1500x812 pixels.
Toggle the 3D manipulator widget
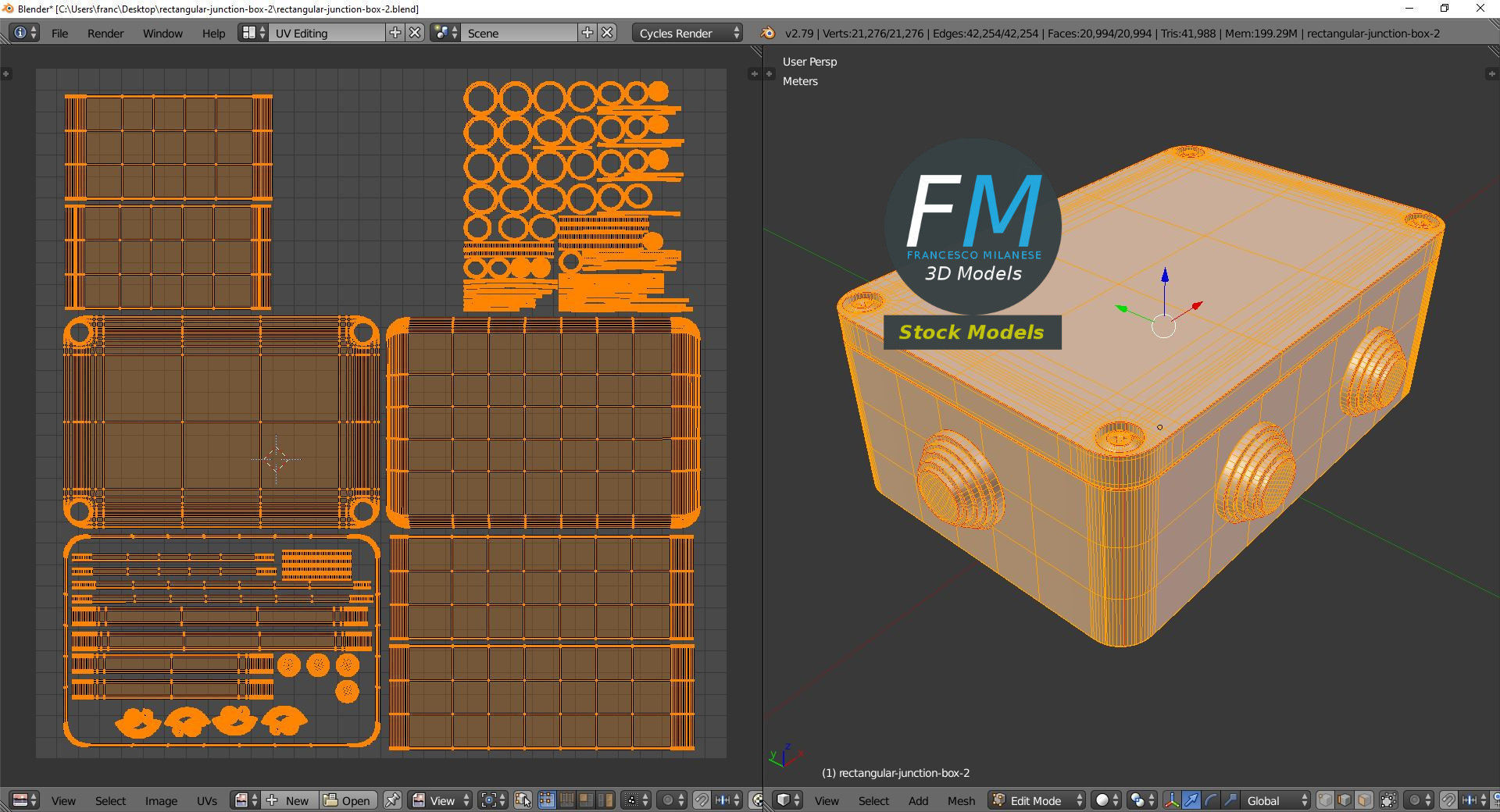(1172, 800)
